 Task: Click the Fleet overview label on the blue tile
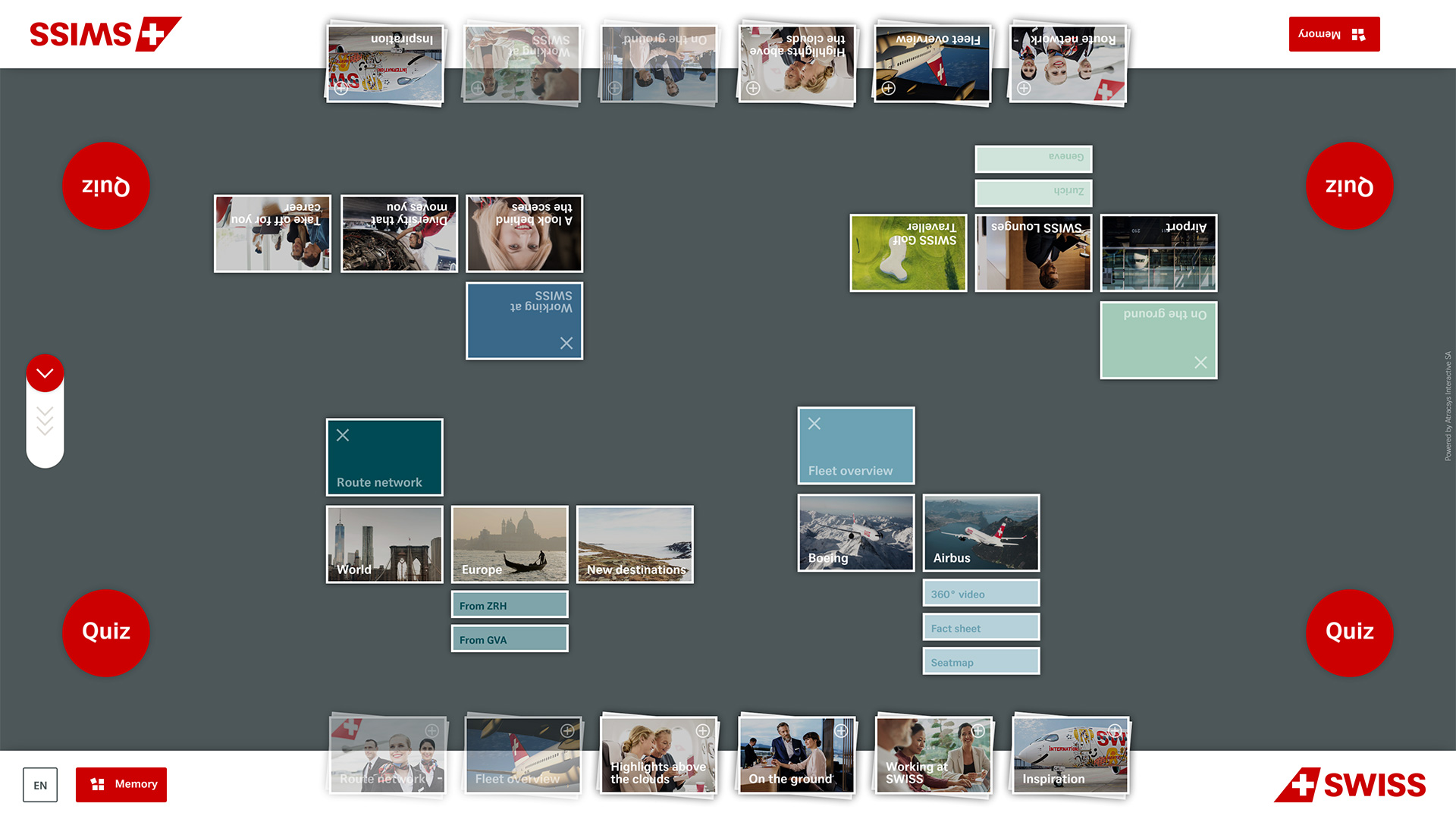tap(850, 471)
